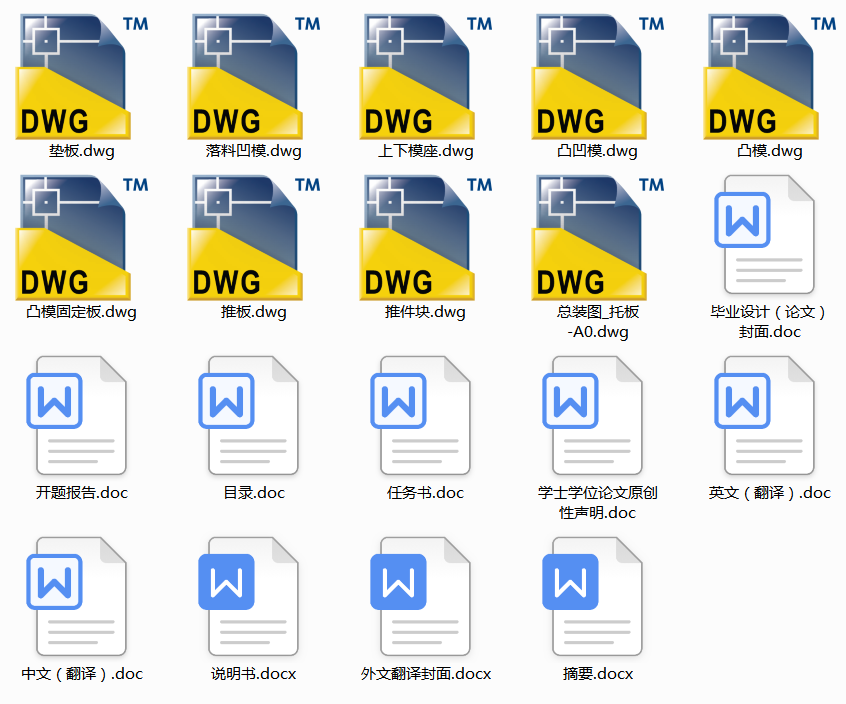Click the 凸模.dwg drawing icon
The image size is (846, 704).
click(770, 77)
